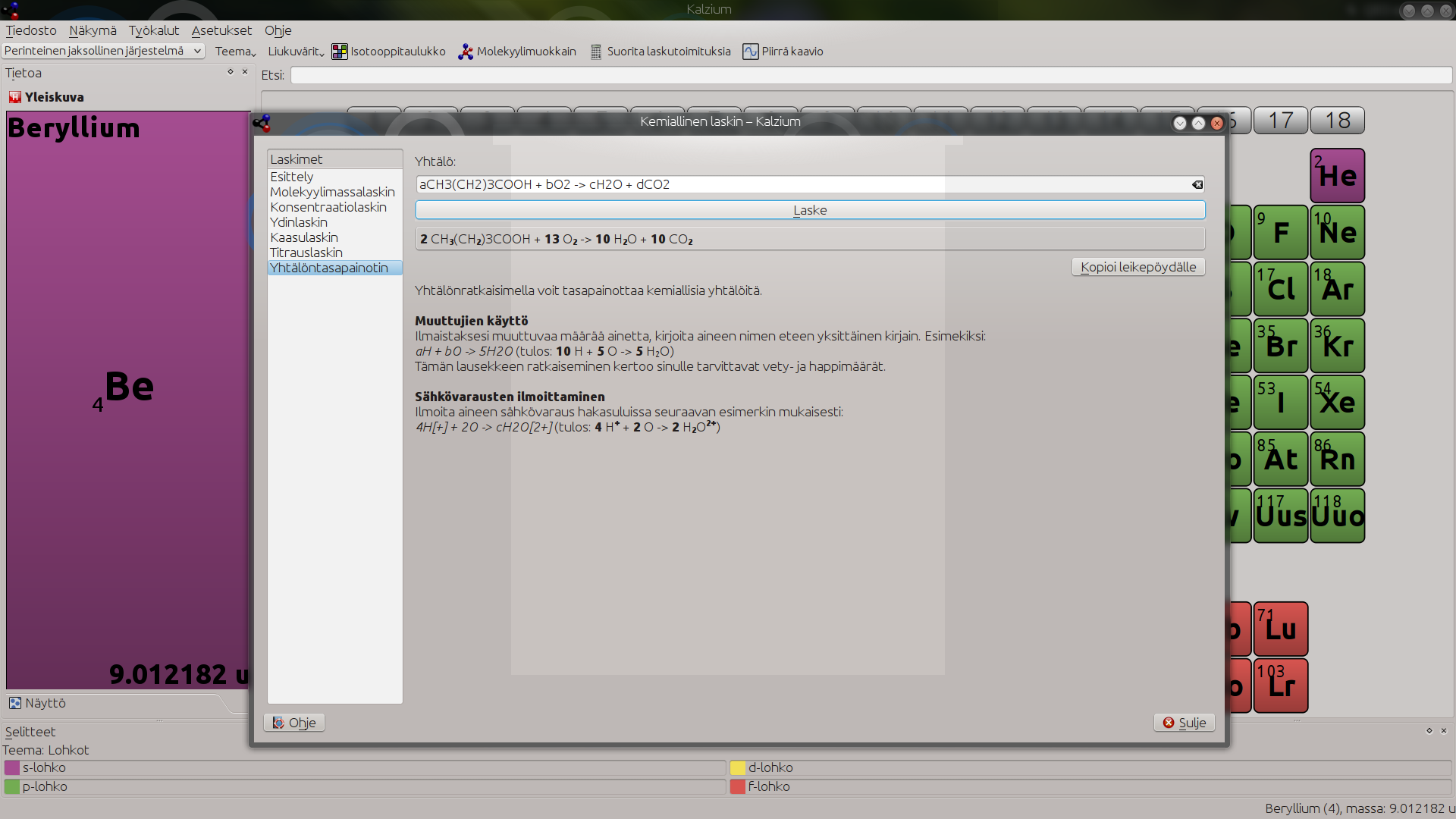Click the system icon at top-left corner

tap(10, 10)
